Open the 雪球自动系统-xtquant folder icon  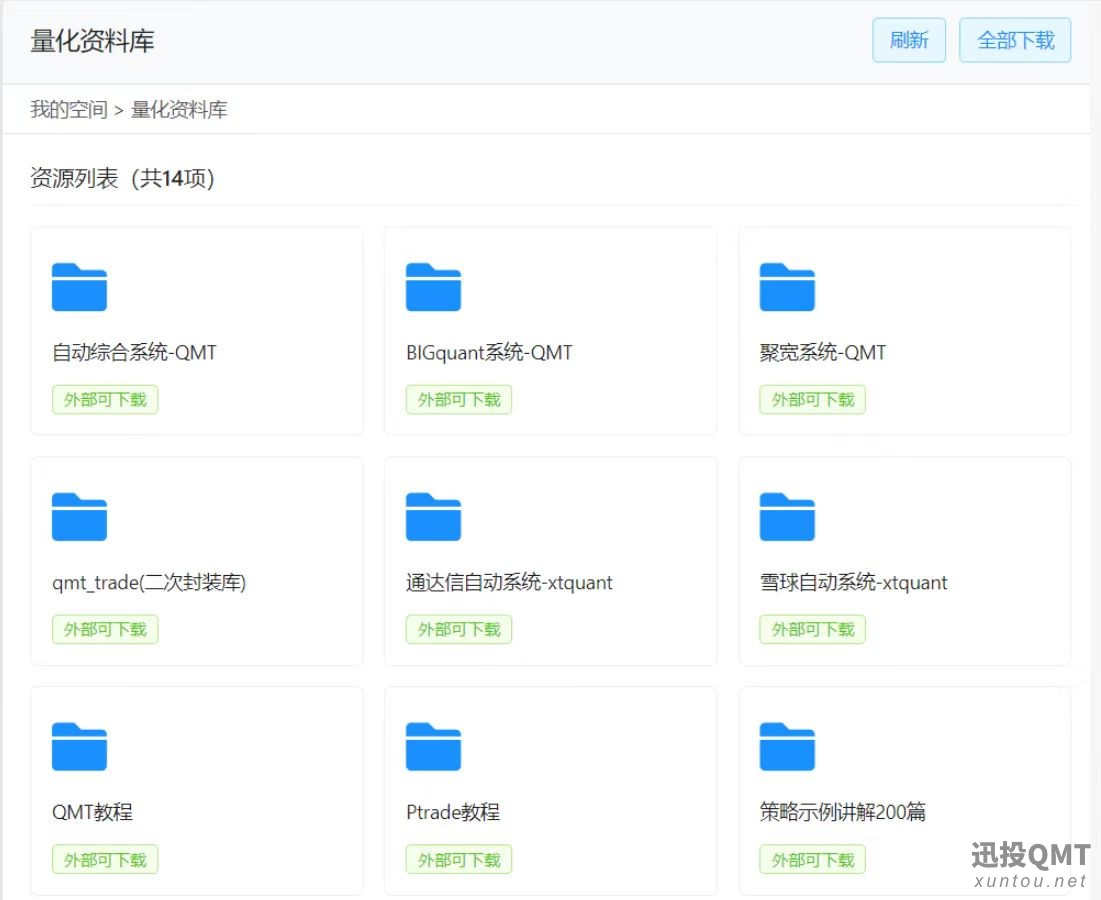pyautogui.click(x=787, y=517)
